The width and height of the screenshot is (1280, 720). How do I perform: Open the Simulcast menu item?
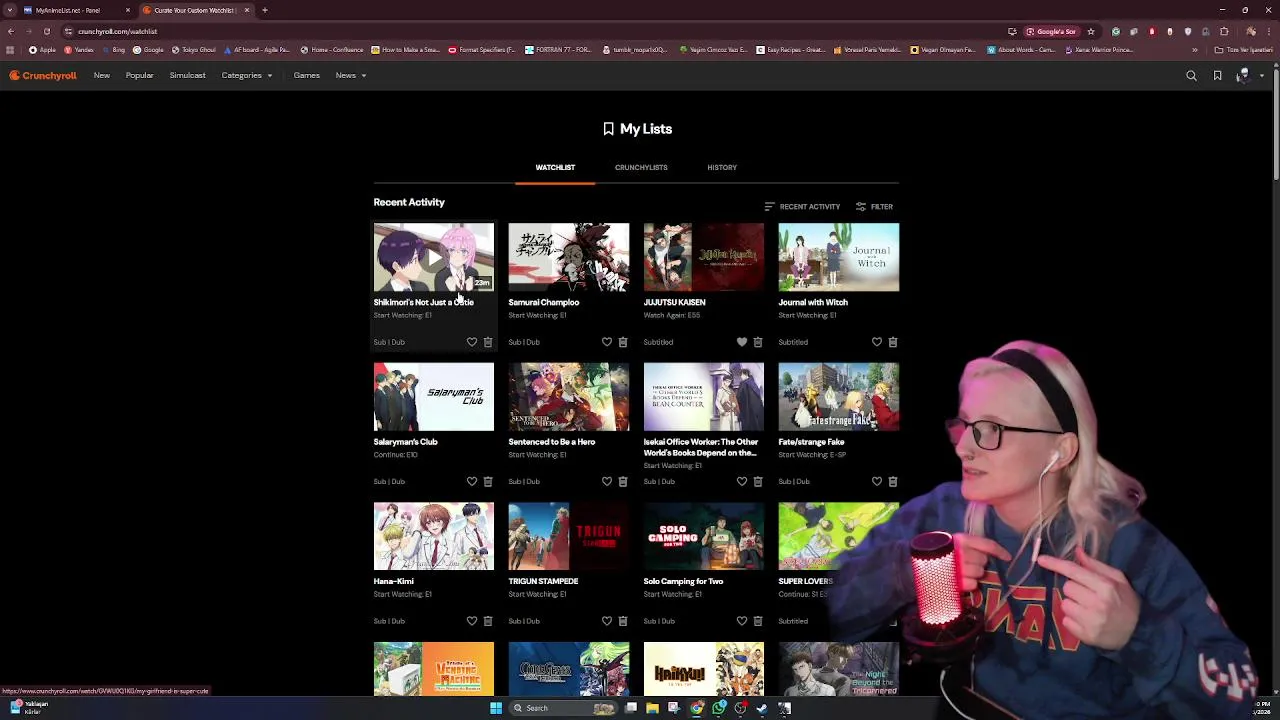pyautogui.click(x=188, y=75)
